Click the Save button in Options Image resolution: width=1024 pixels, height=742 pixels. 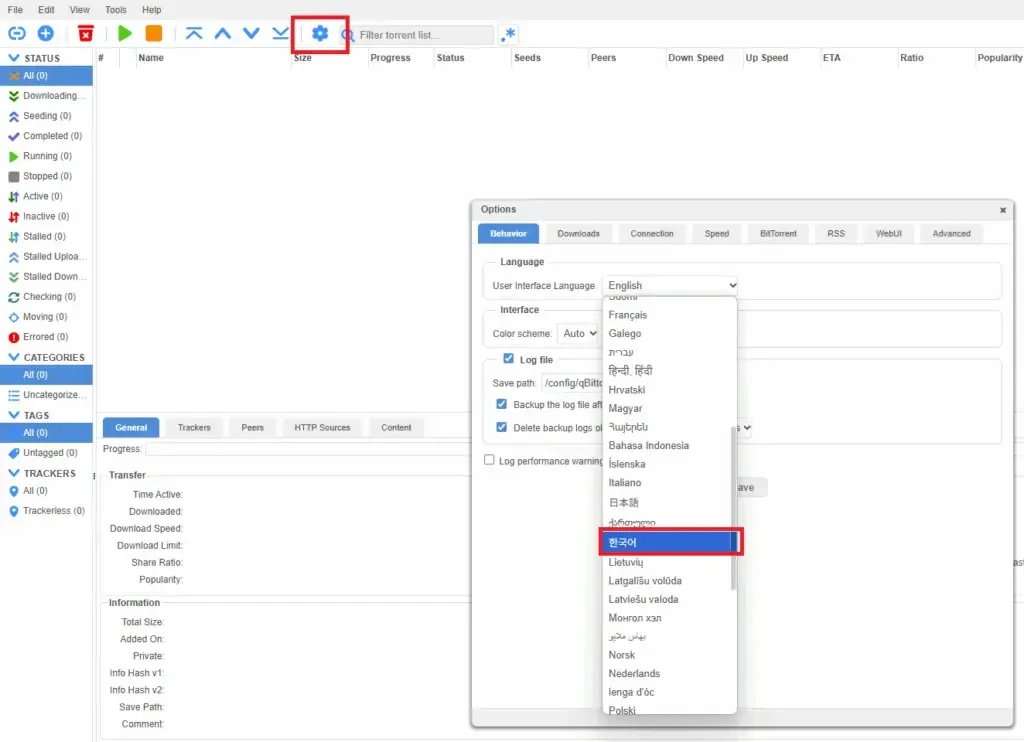pos(744,486)
